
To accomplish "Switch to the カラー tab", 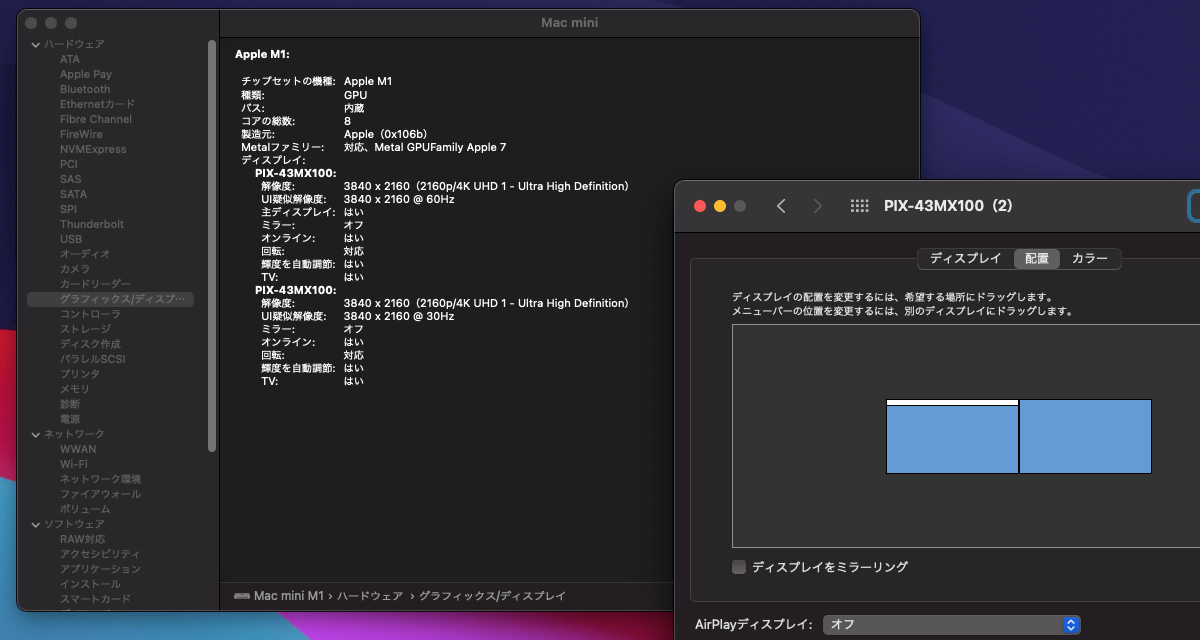I will coord(1089,259).
